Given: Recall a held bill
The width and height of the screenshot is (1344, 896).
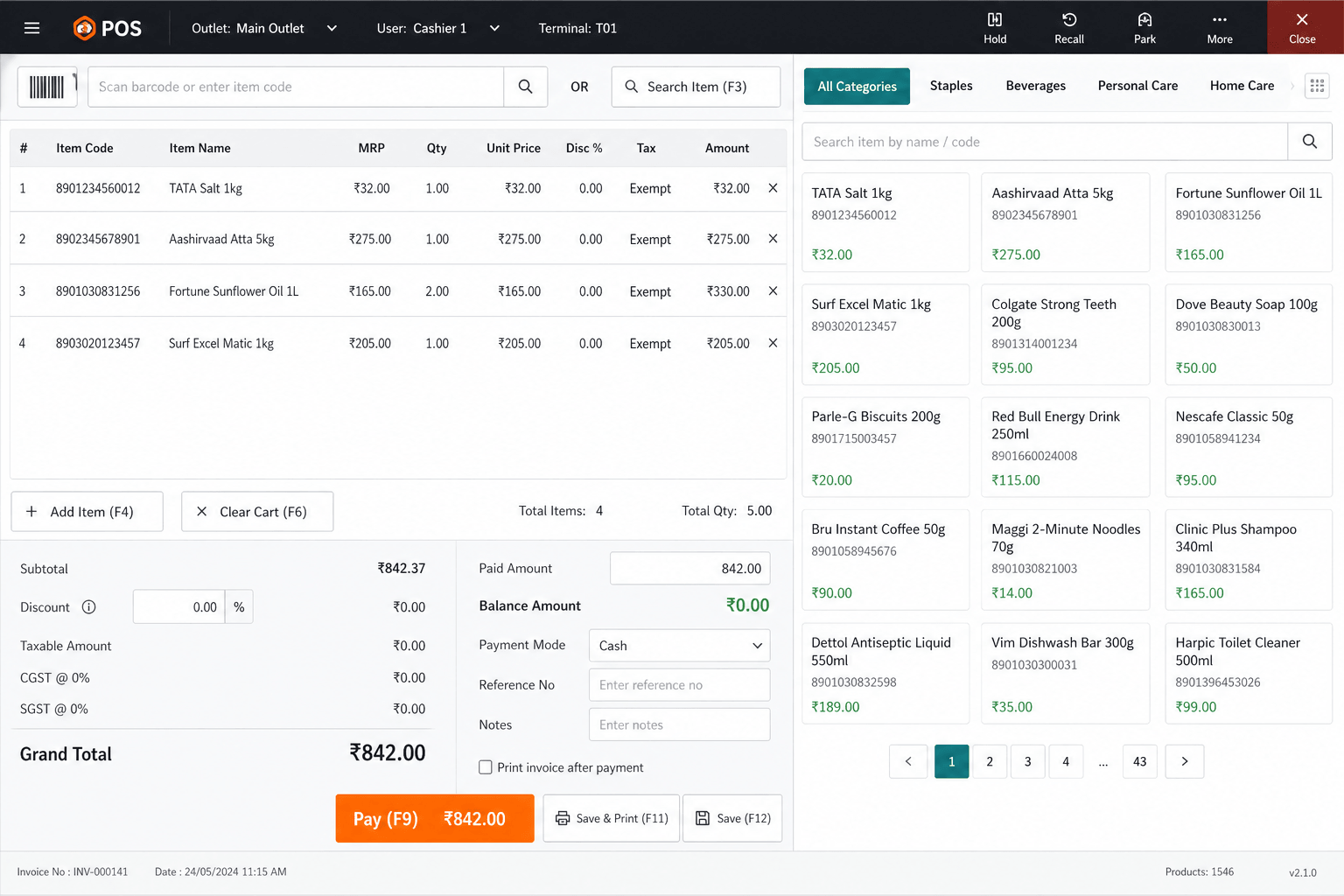Looking at the screenshot, I should click(x=1069, y=28).
